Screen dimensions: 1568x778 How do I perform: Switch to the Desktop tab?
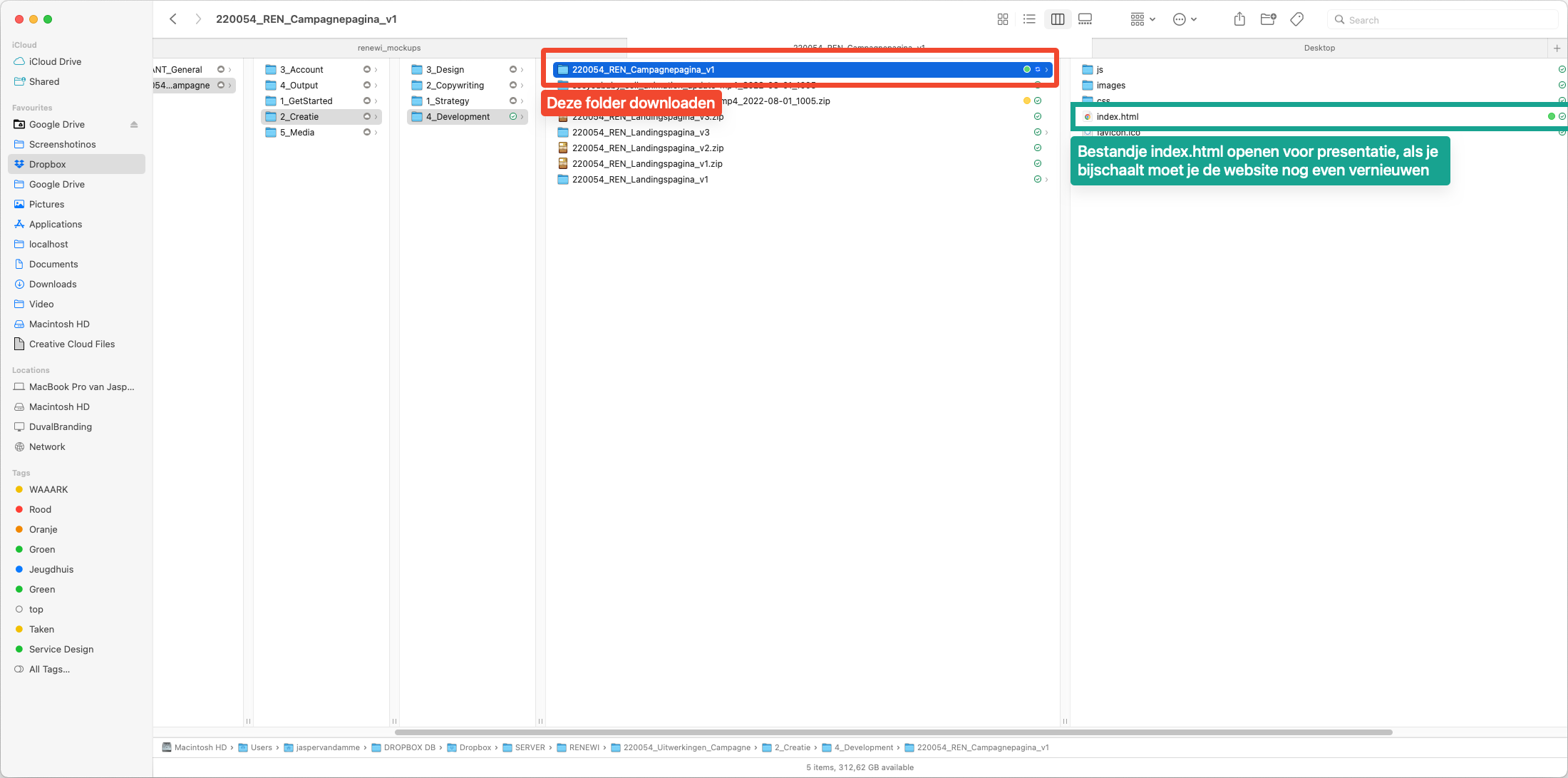coord(1319,48)
